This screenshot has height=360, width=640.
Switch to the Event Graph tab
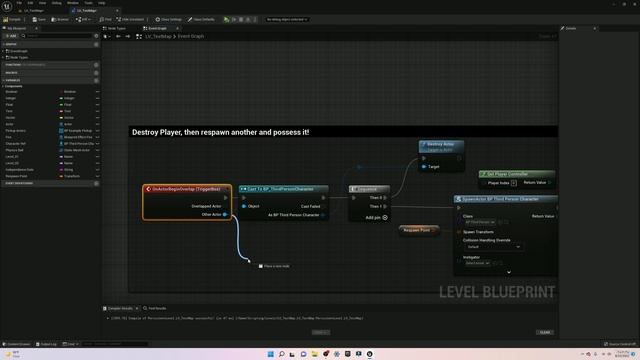pos(157,28)
